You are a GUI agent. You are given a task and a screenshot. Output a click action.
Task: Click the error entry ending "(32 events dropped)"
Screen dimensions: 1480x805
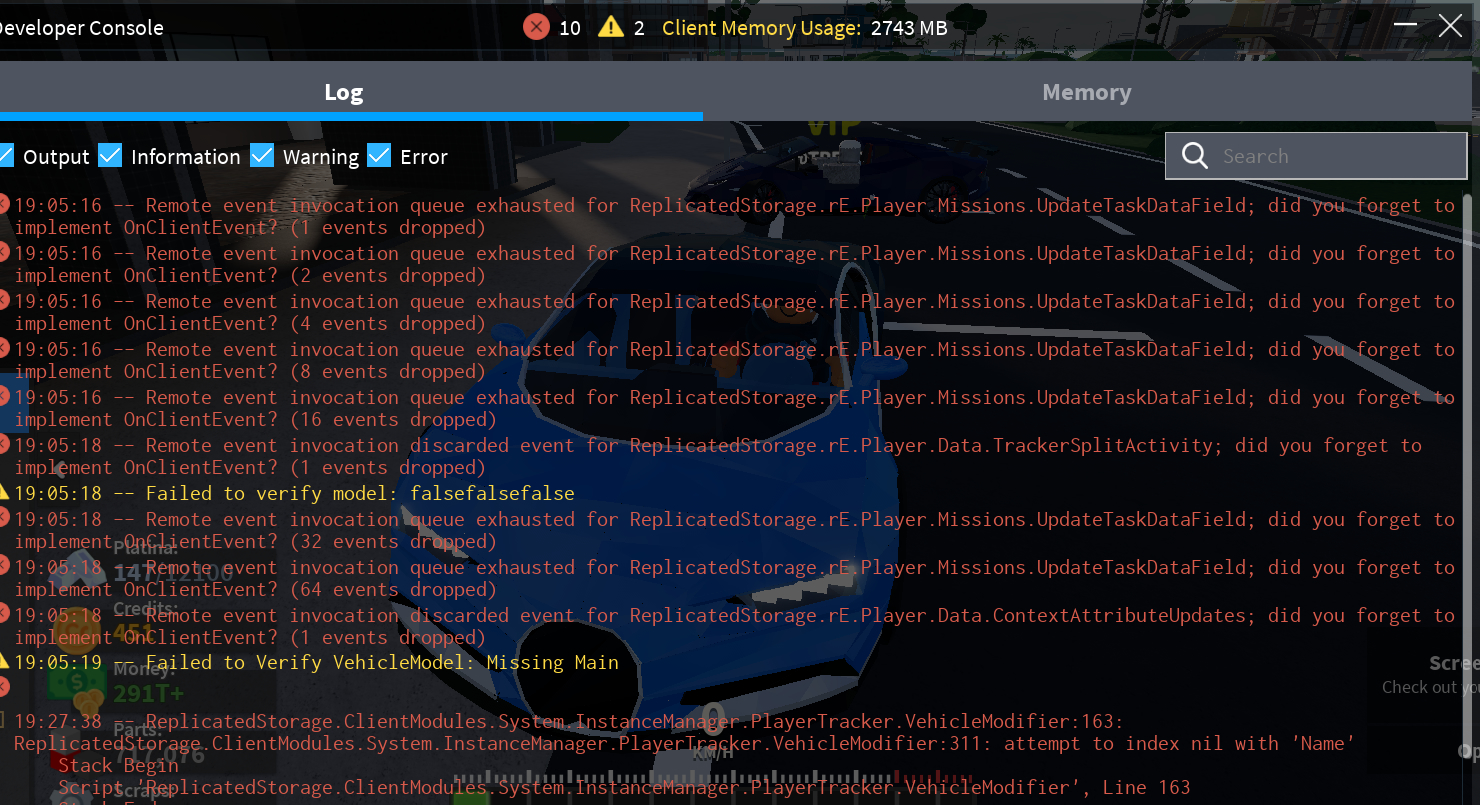[734, 530]
